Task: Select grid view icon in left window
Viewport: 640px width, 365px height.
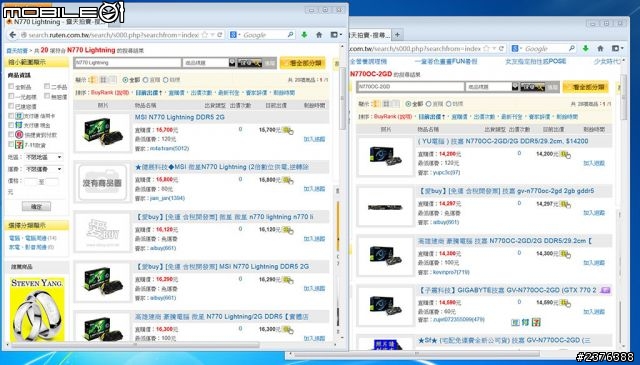Action: (103, 80)
